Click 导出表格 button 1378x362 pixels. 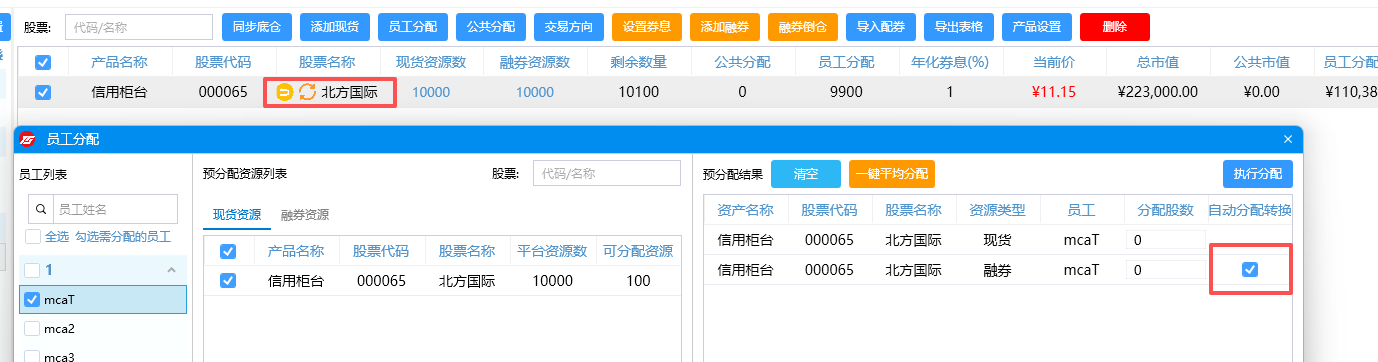coord(959,27)
